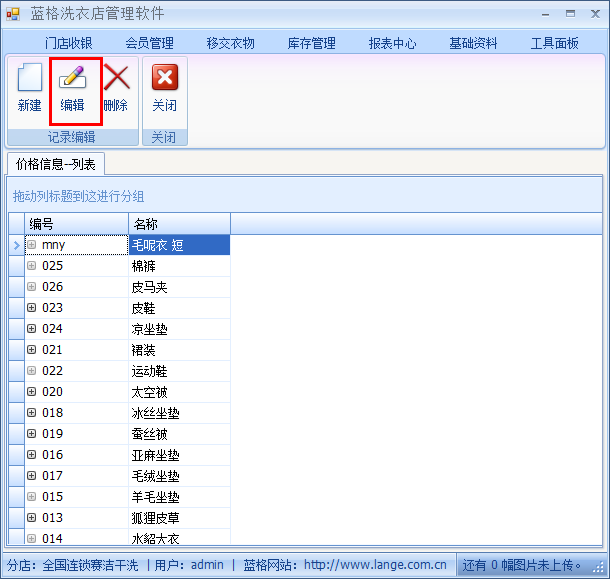Sort by the 编号 column header

76,224
